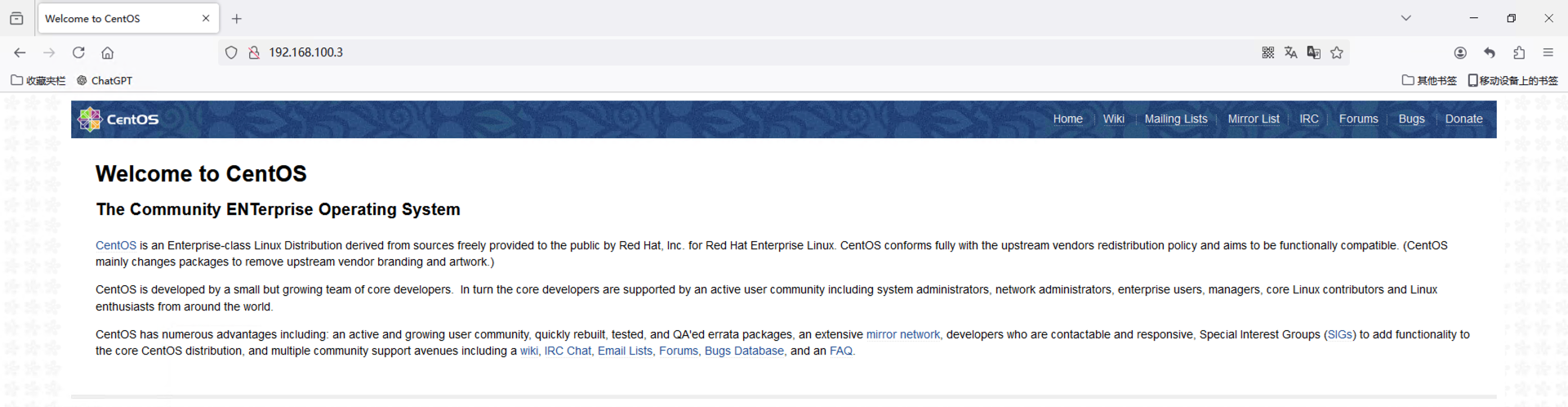The image size is (1568, 407).
Task: Open Forums in the CentOS nav
Action: tap(1358, 119)
